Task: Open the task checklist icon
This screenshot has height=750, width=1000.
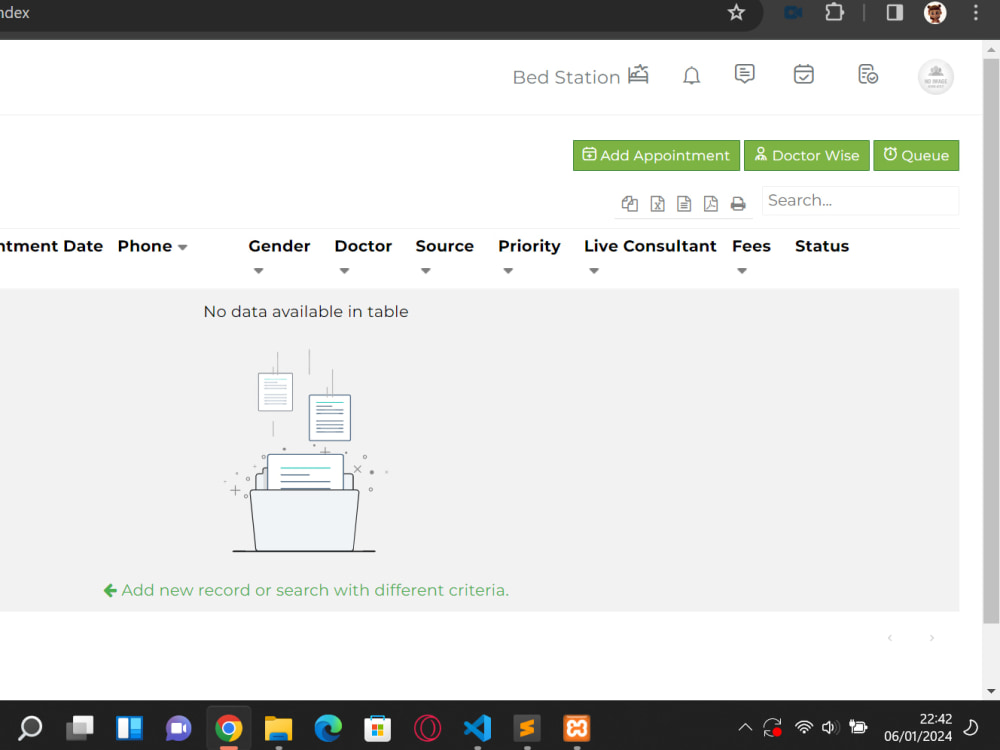Action: [x=867, y=74]
